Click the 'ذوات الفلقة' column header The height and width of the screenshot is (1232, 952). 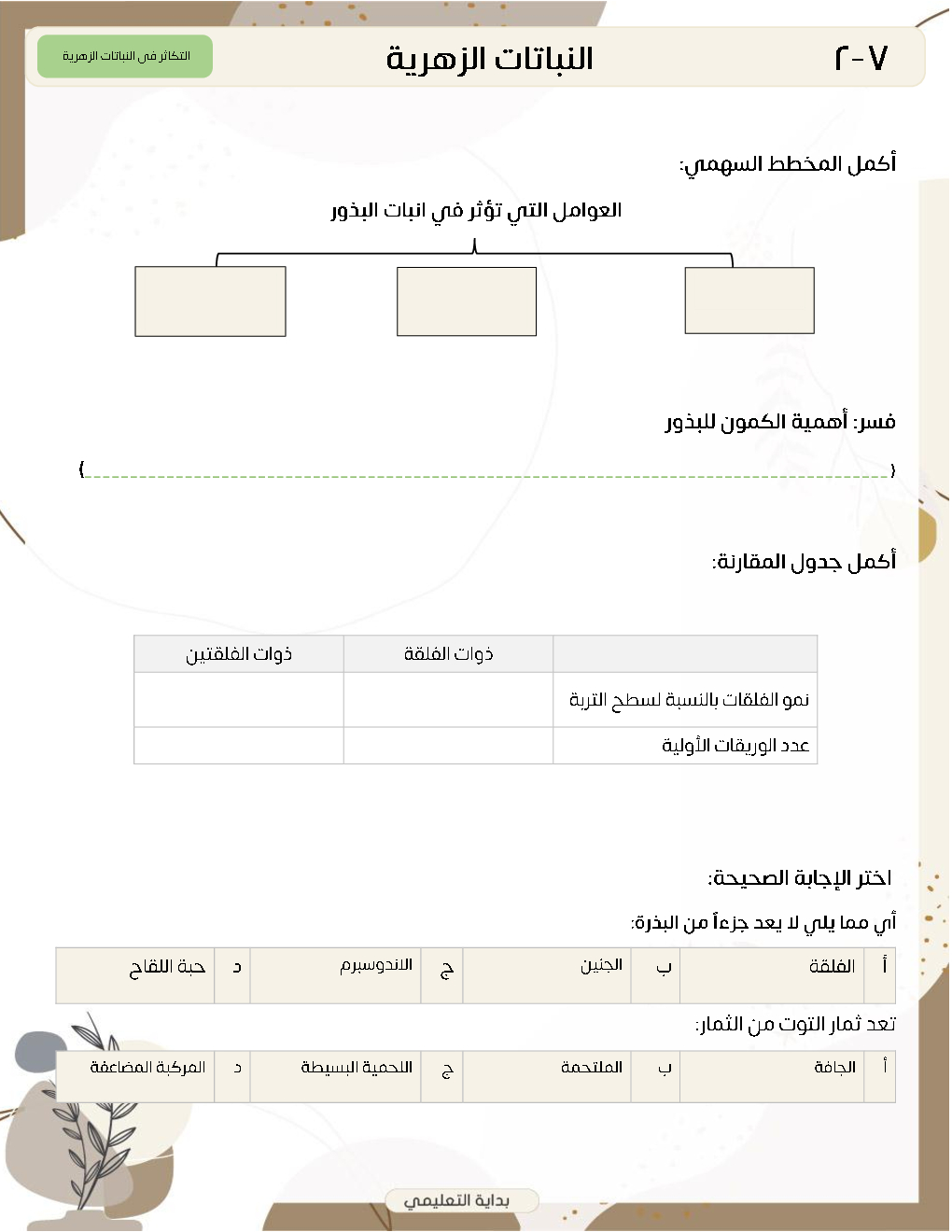[x=448, y=654]
